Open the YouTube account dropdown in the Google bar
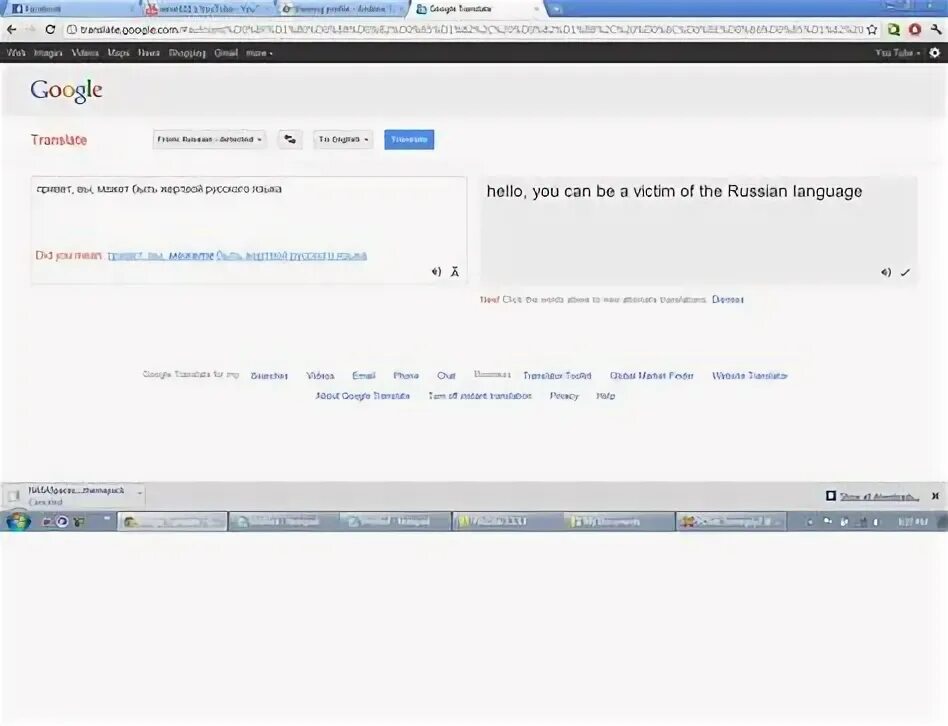Screen dimensions: 948x726 point(898,53)
